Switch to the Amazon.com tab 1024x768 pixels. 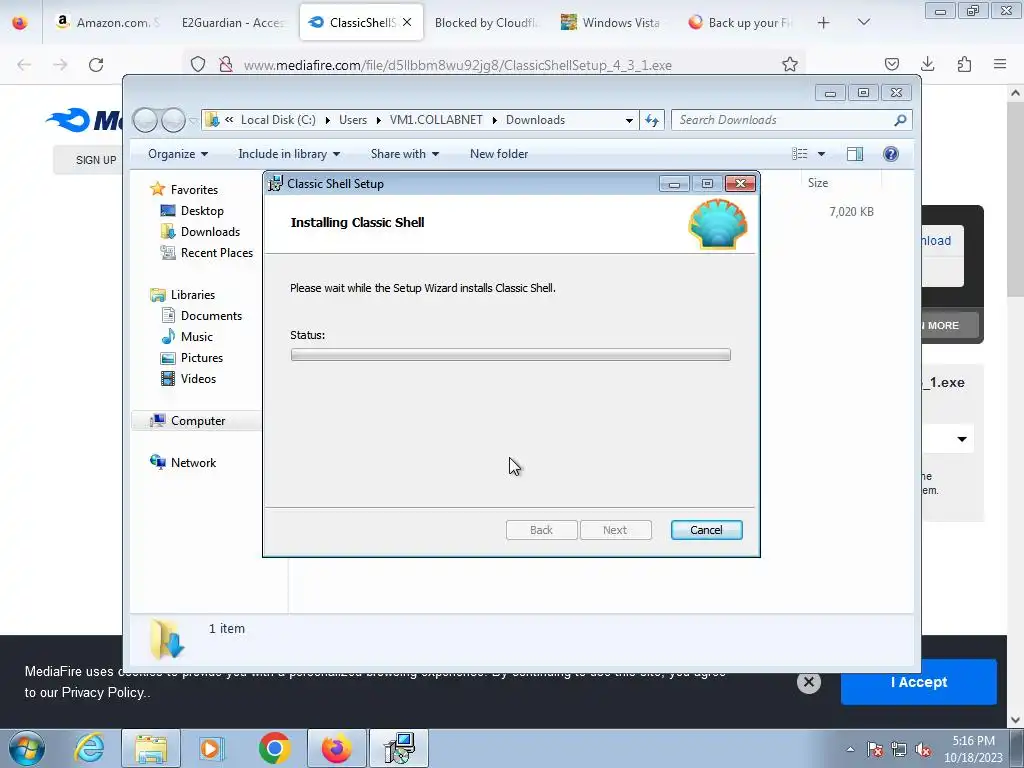(x=108, y=23)
